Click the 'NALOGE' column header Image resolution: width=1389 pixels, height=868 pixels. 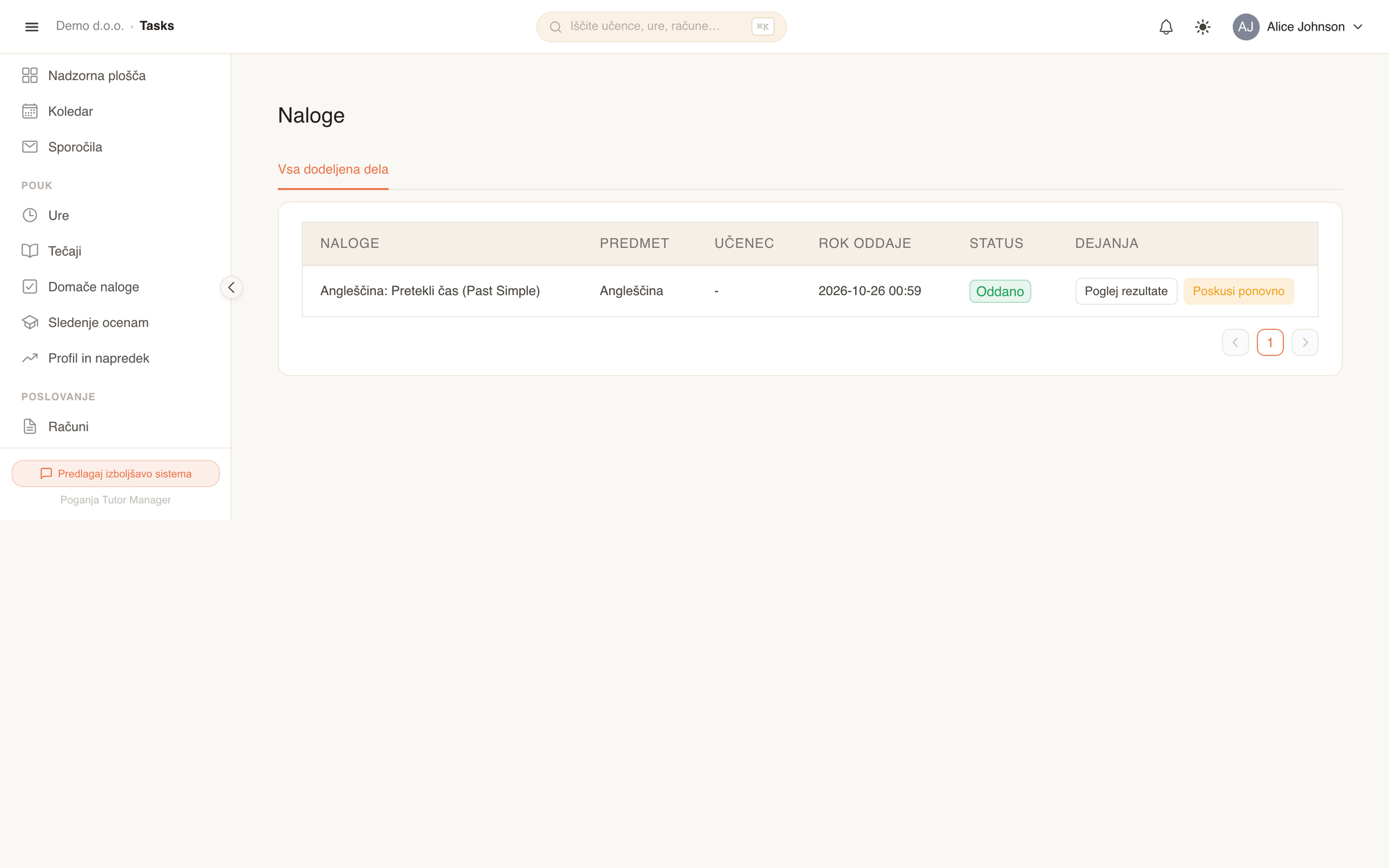click(x=349, y=243)
